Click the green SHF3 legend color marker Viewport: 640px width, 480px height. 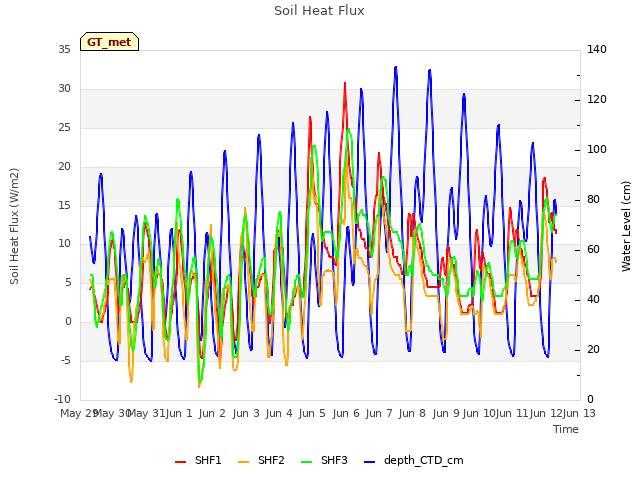307,462
